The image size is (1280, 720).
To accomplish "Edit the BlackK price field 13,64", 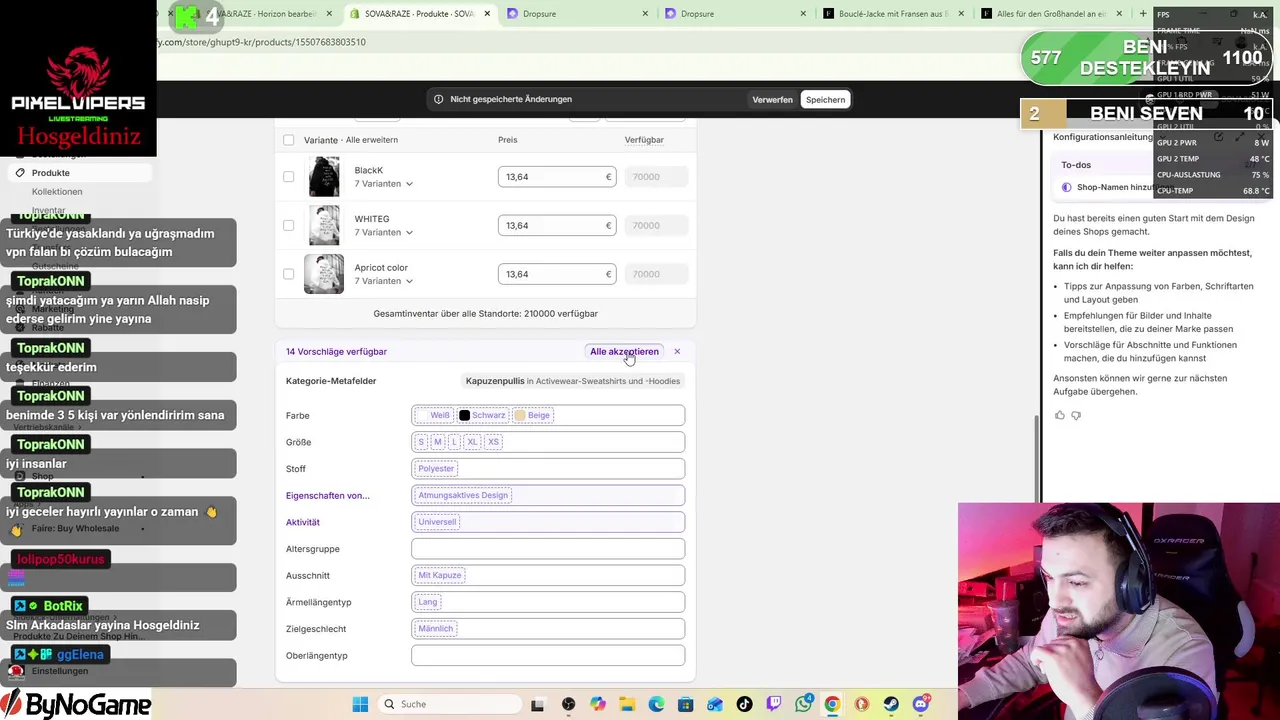I will (556, 176).
